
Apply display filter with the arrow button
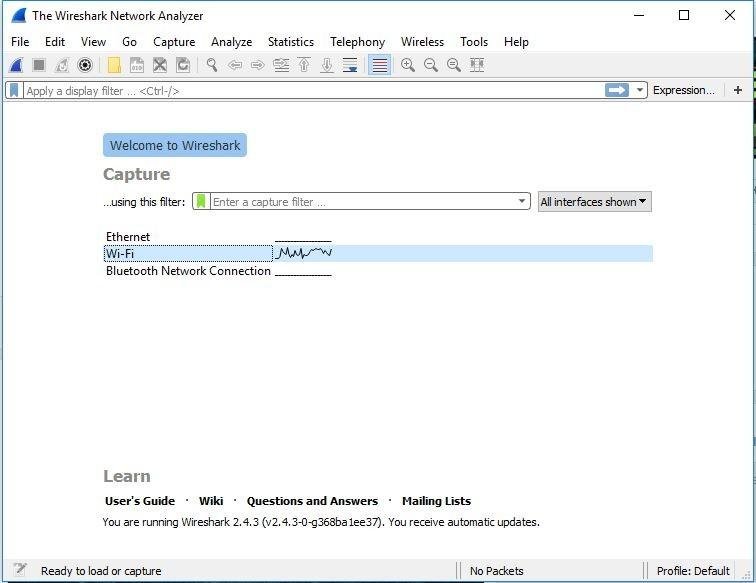(617, 90)
